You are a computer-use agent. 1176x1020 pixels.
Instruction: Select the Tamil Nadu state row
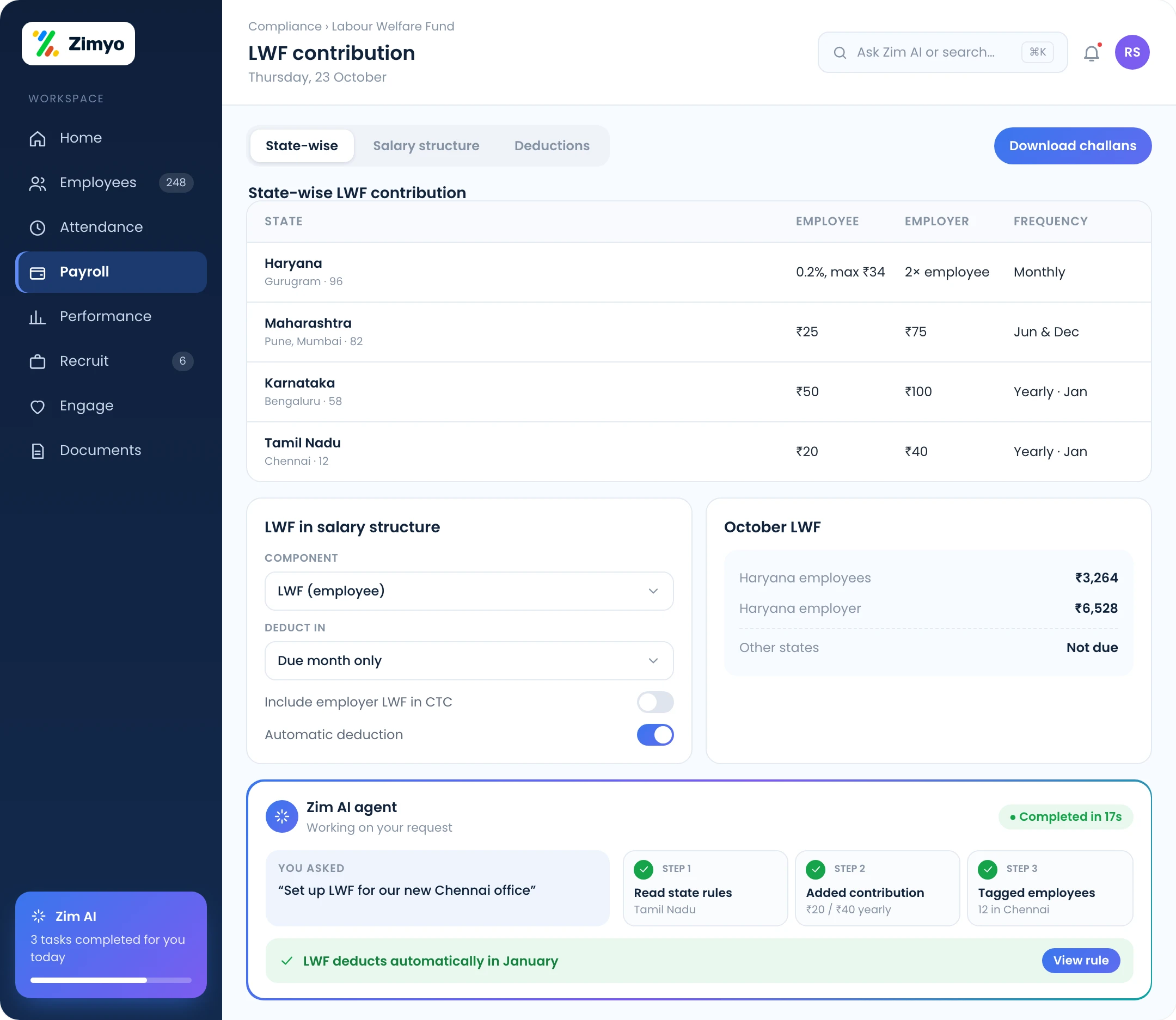click(x=699, y=452)
